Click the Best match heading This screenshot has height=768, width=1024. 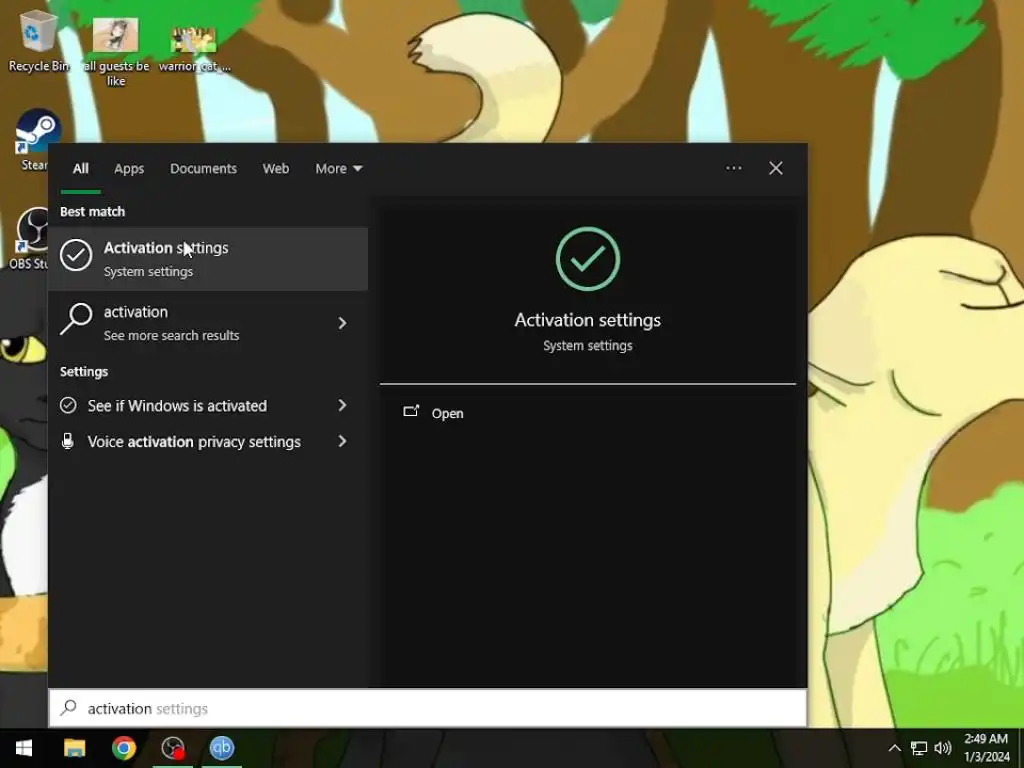tap(92, 212)
